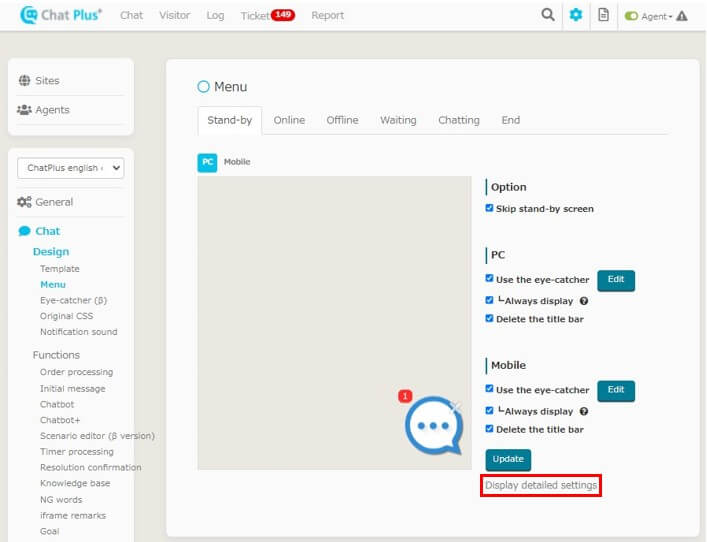Toggle Mobile Use the eye-catcher checkbox

tap(489, 389)
